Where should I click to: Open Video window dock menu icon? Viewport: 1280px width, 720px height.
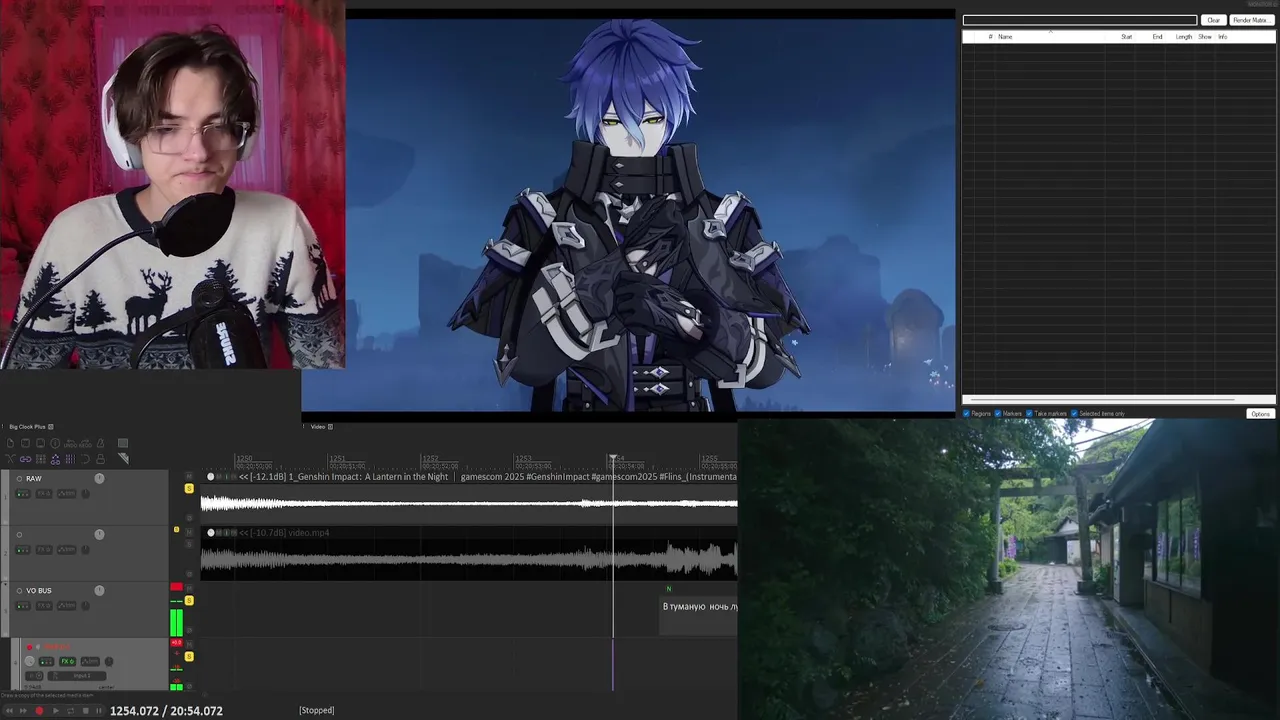click(x=330, y=427)
